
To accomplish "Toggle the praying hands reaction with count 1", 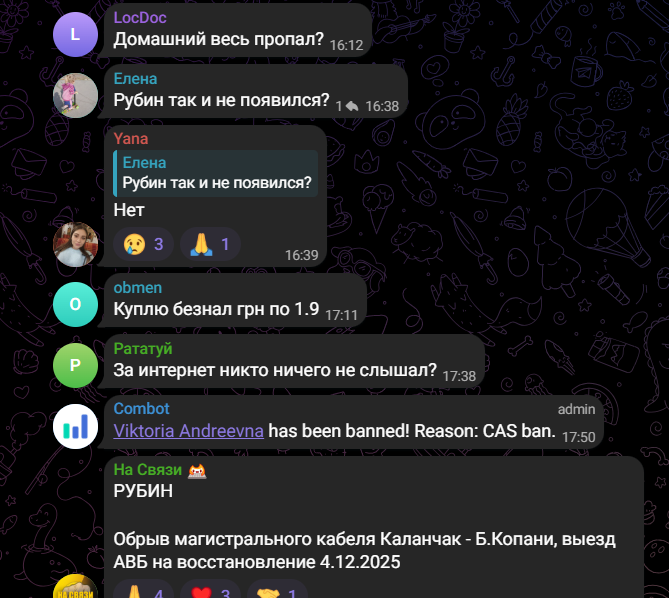I will (x=210, y=244).
